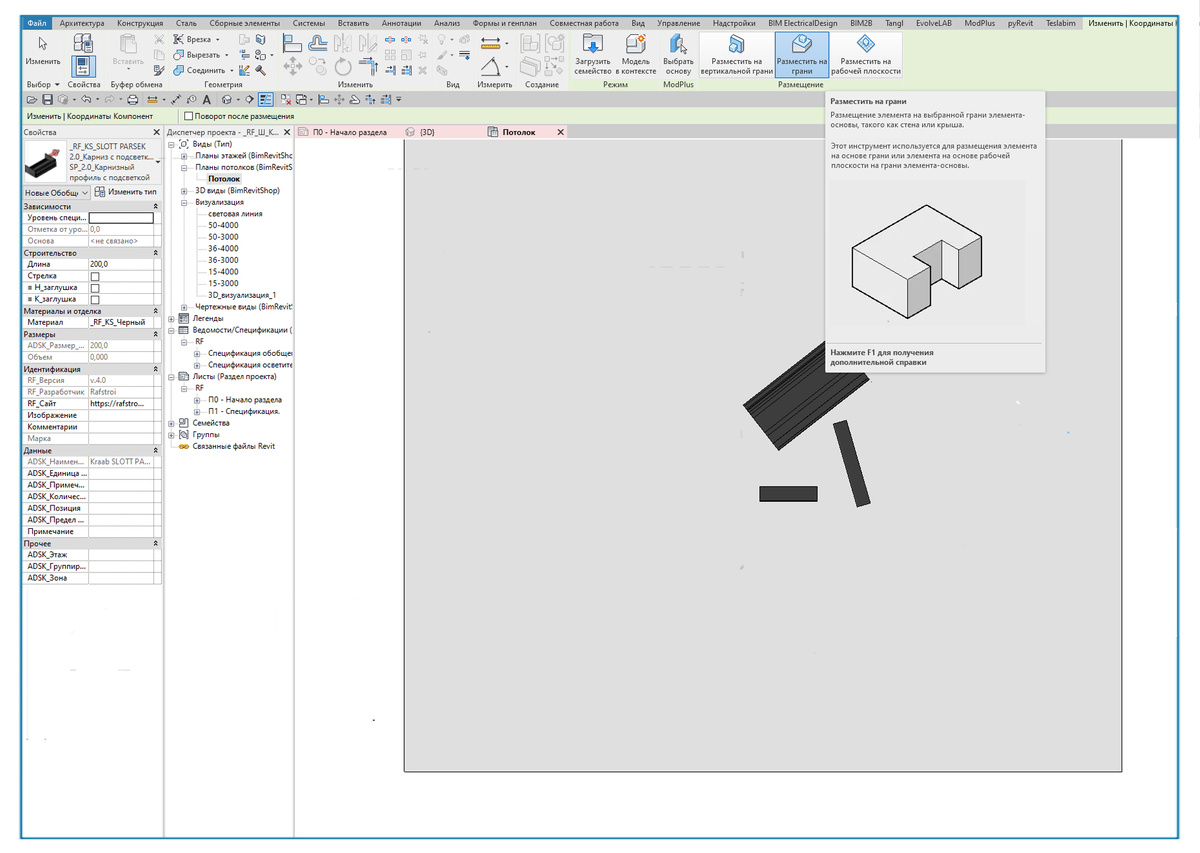Image resolution: width=1200 pixels, height=853 pixels.
Task: Open the Файл menu
Action: [37, 22]
